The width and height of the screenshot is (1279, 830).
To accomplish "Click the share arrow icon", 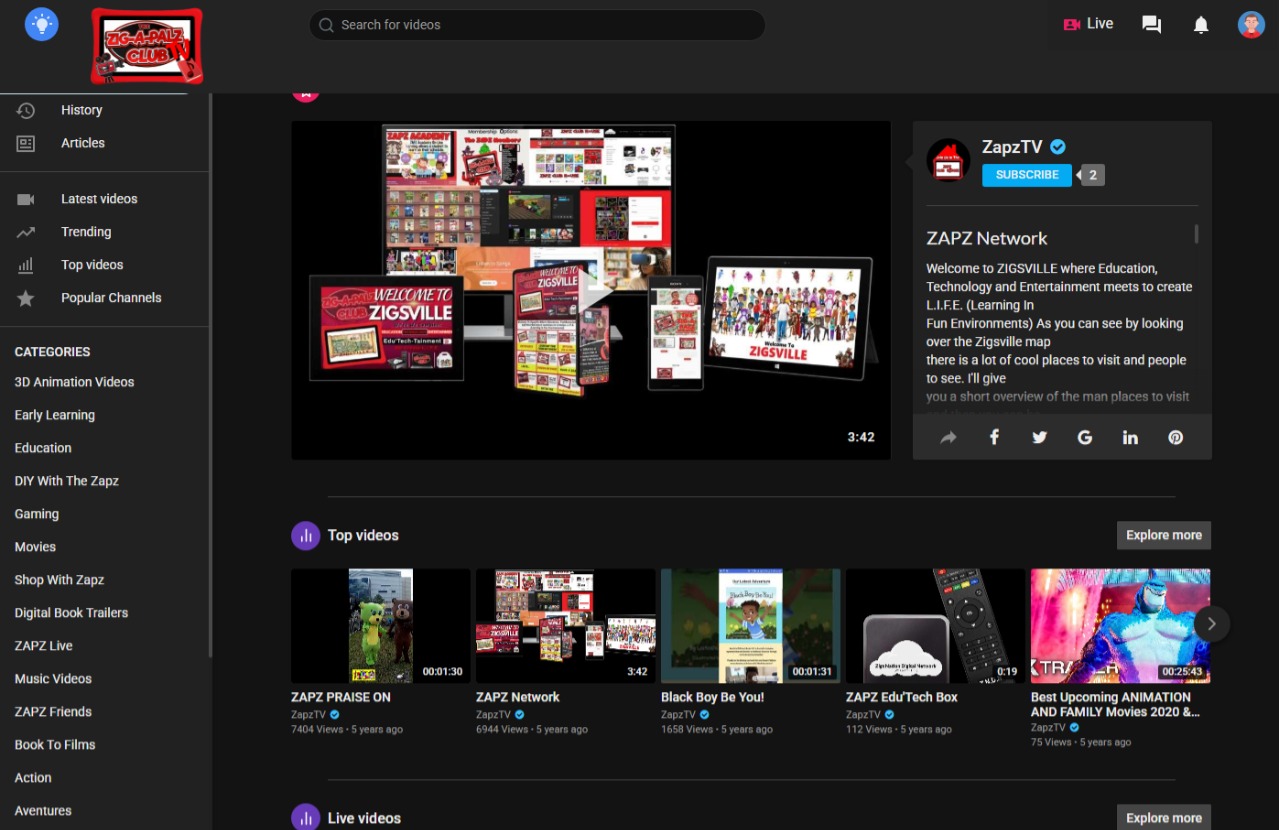I will (x=948, y=437).
